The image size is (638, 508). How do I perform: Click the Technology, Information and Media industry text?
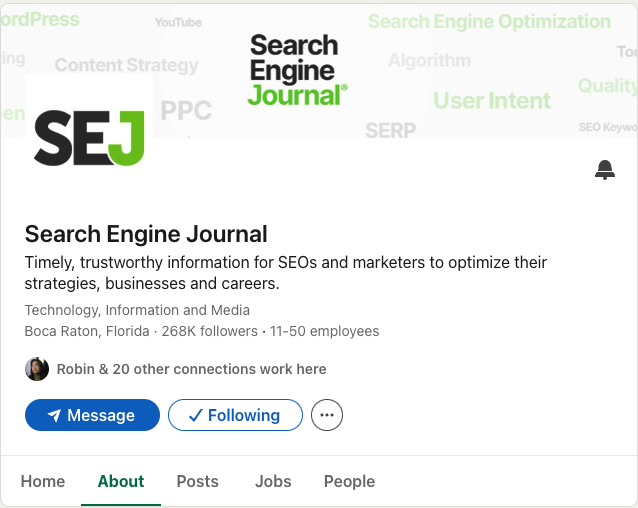click(x=137, y=310)
